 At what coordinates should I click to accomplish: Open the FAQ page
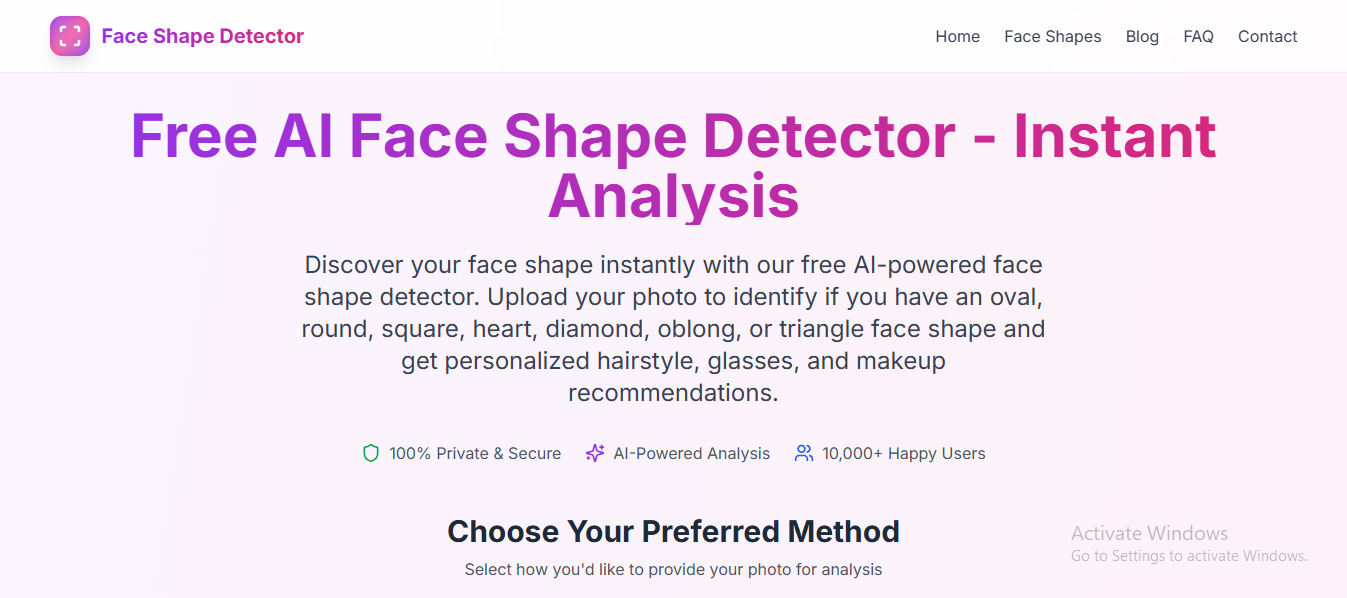click(x=1198, y=36)
